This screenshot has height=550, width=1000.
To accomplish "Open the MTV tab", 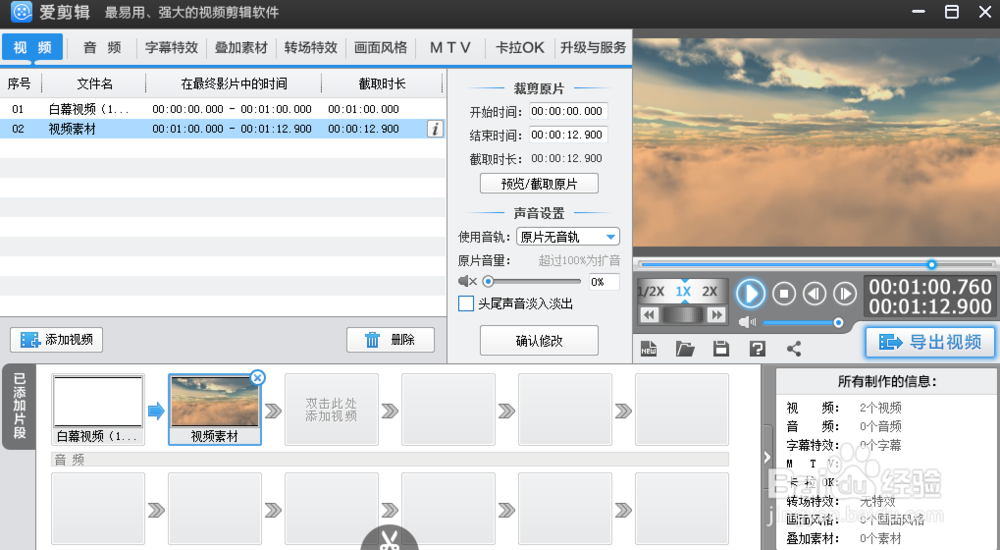I will [x=450, y=47].
